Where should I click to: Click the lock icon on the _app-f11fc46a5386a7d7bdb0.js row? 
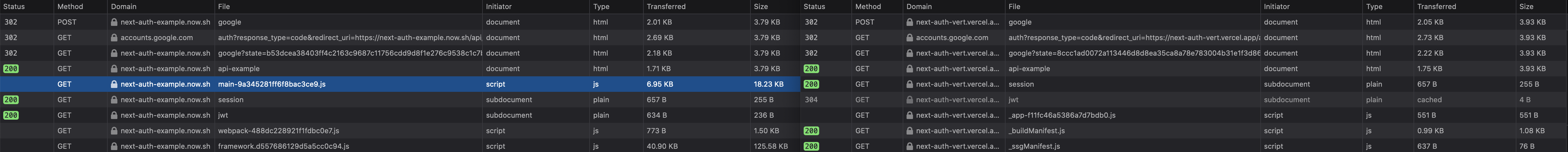click(x=909, y=115)
